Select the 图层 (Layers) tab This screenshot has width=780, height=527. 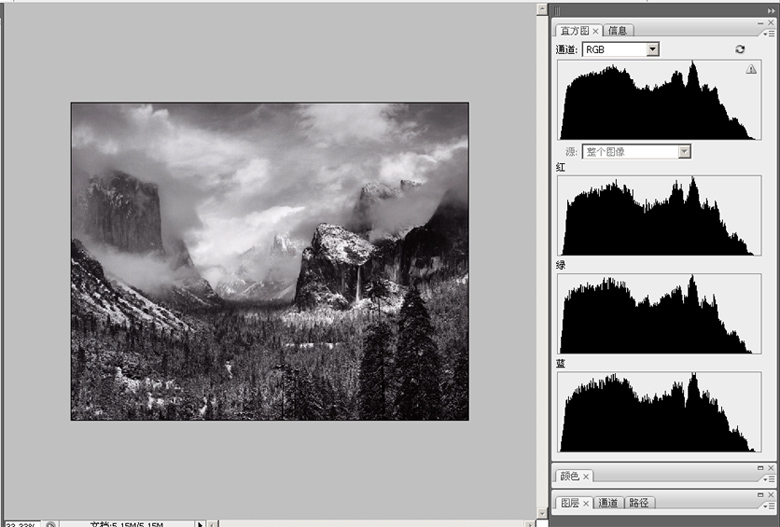pos(569,503)
